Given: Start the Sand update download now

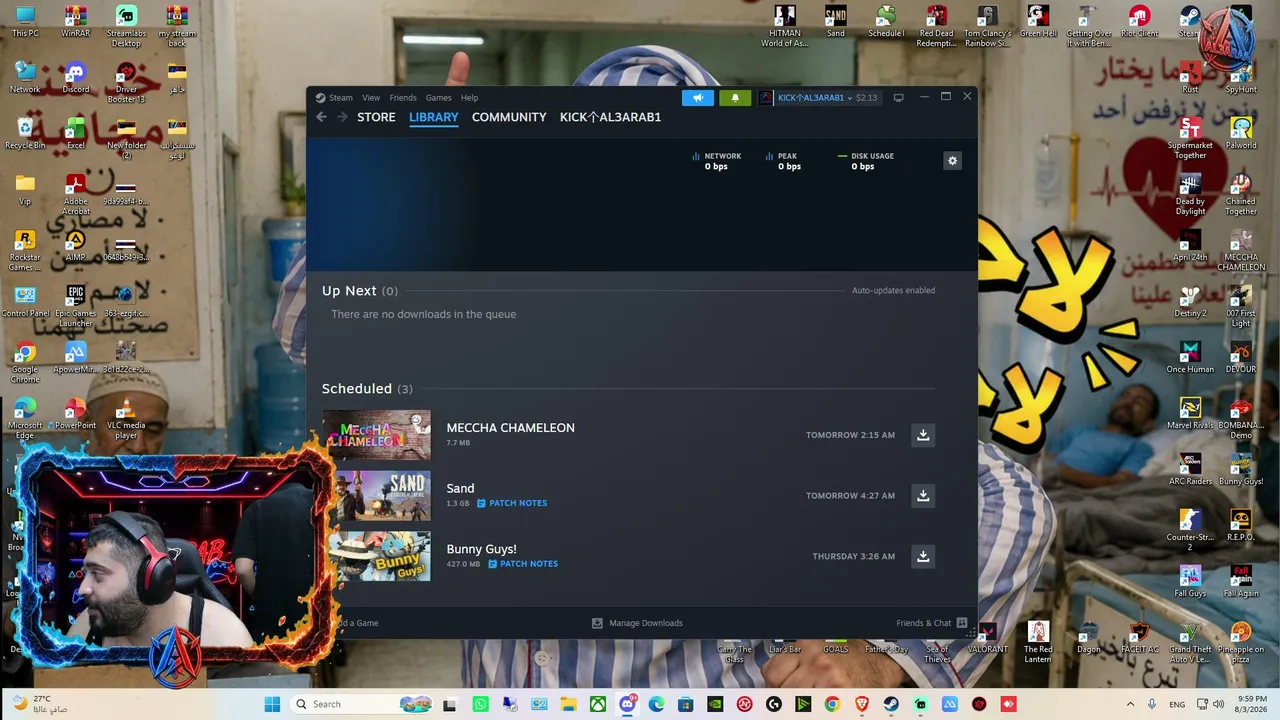Looking at the screenshot, I should [923, 496].
